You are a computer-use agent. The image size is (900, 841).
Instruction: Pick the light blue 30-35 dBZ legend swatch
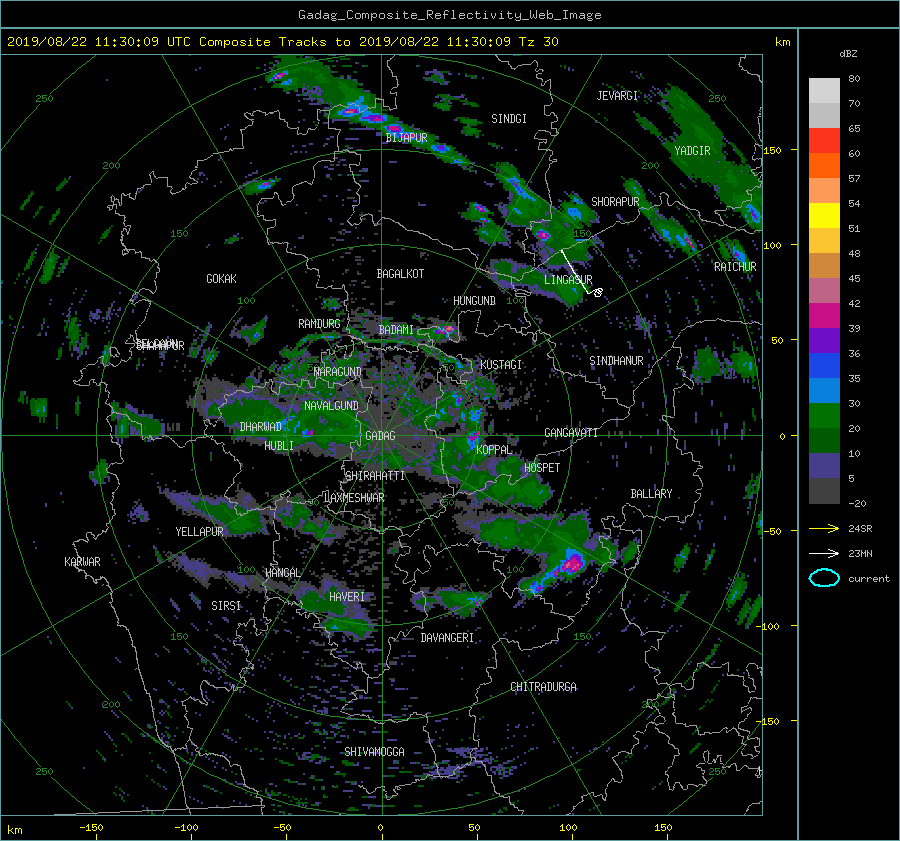(824, 391)
